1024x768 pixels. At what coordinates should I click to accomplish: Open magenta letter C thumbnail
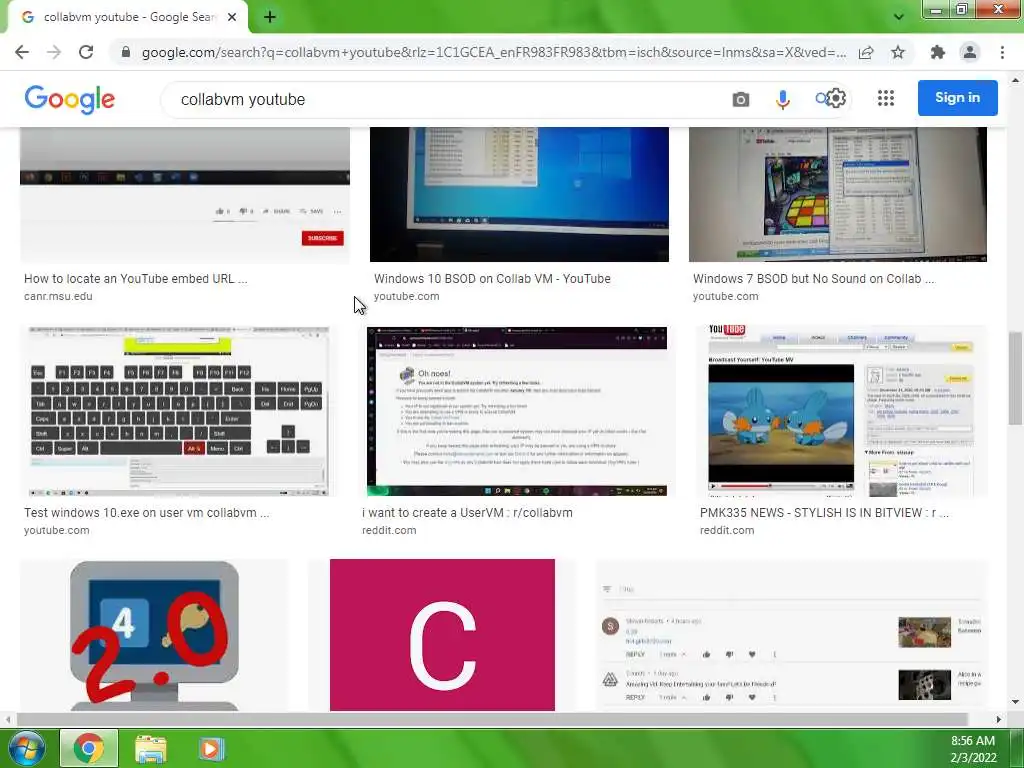point(442,635)
